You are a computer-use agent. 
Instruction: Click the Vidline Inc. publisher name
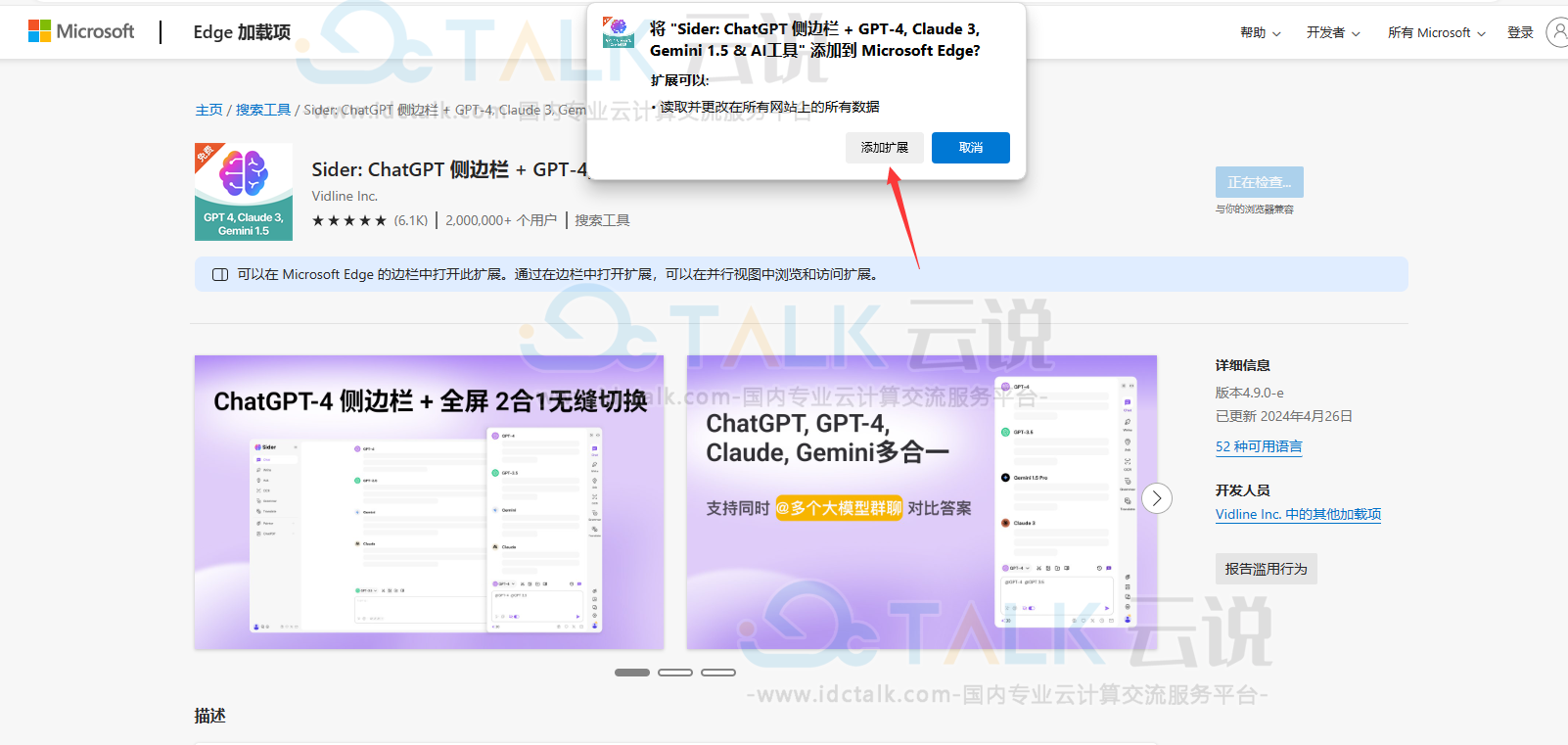point(345,196)
